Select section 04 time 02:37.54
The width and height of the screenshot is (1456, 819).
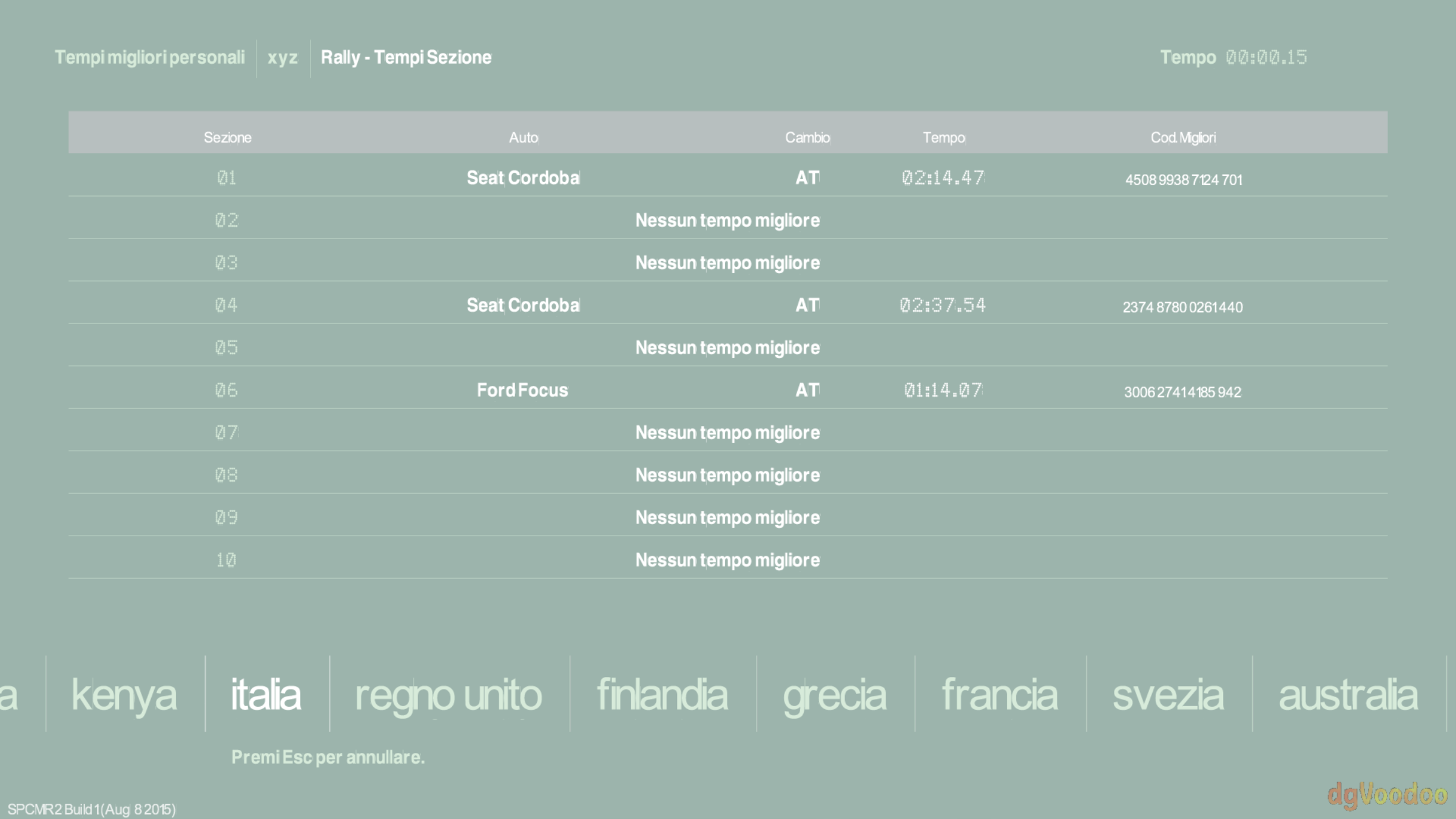[943, 305]
